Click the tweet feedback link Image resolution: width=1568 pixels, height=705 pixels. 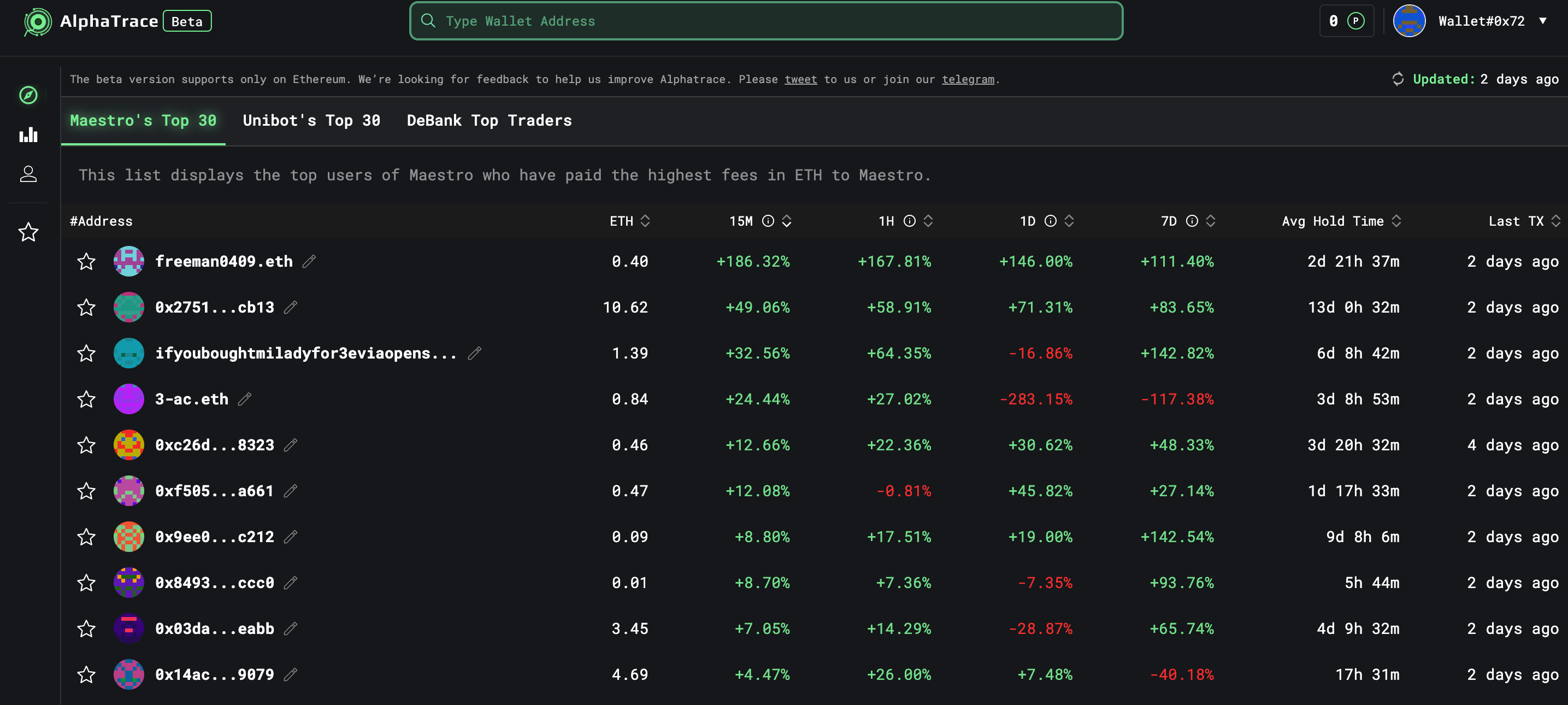(x=800, y=79)
